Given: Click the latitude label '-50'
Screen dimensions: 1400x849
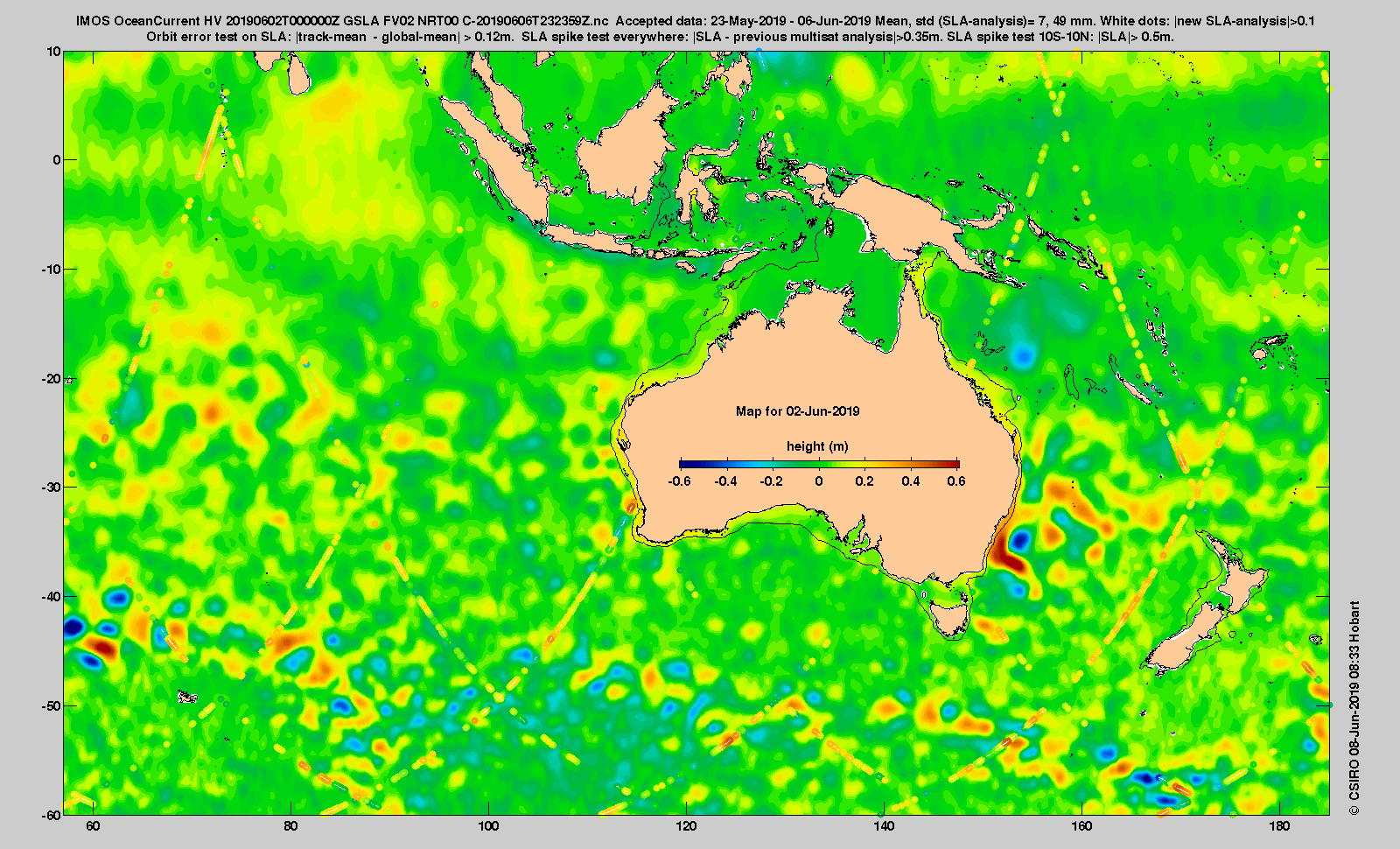Looking at the screenshot, I should pos(51,705).
